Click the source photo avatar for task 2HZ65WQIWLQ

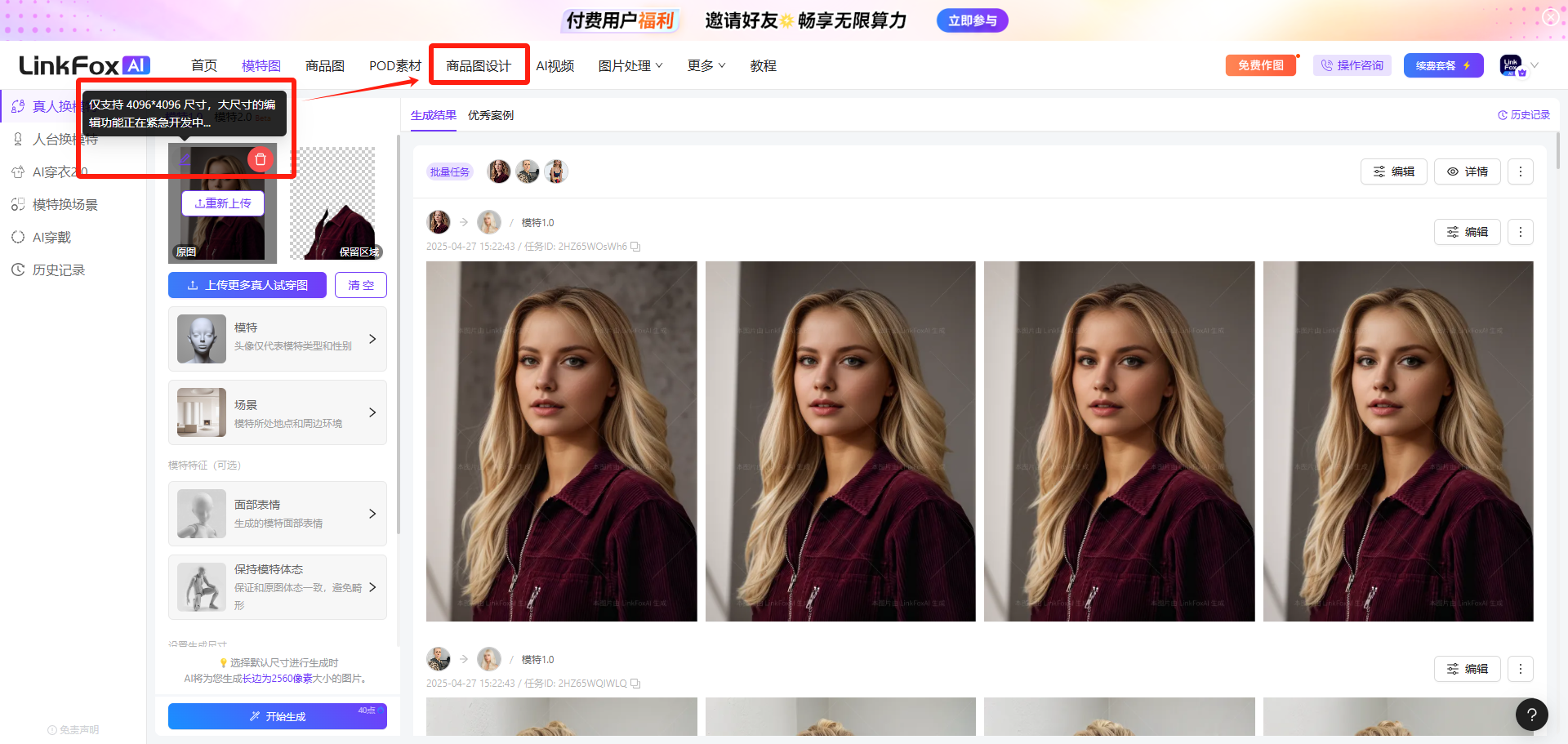point(439,659)
